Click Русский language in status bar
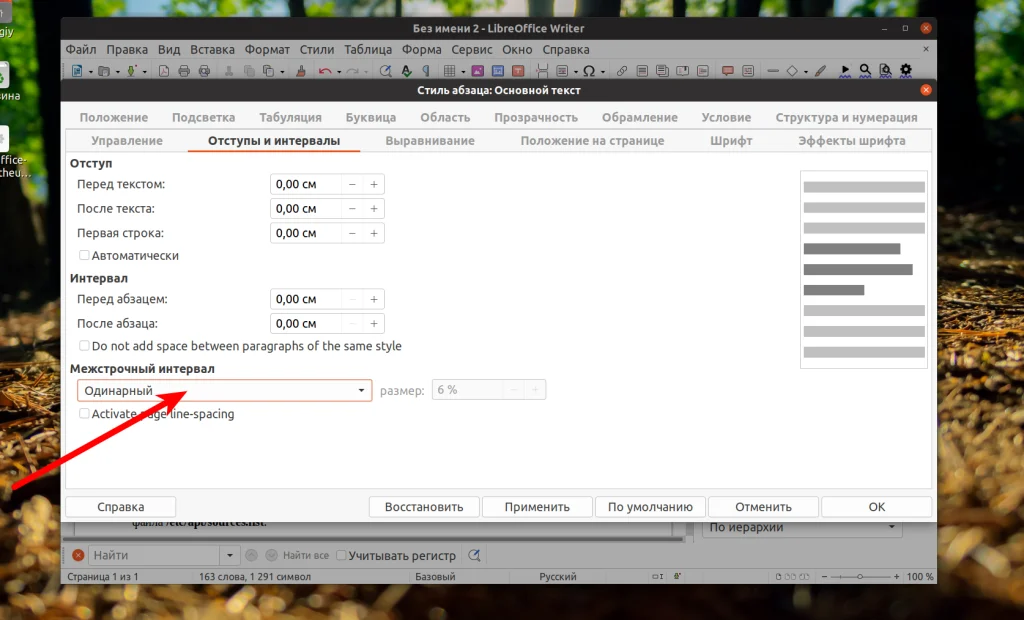Viewport: 1024px width, 620px height. tap(558, 577)
